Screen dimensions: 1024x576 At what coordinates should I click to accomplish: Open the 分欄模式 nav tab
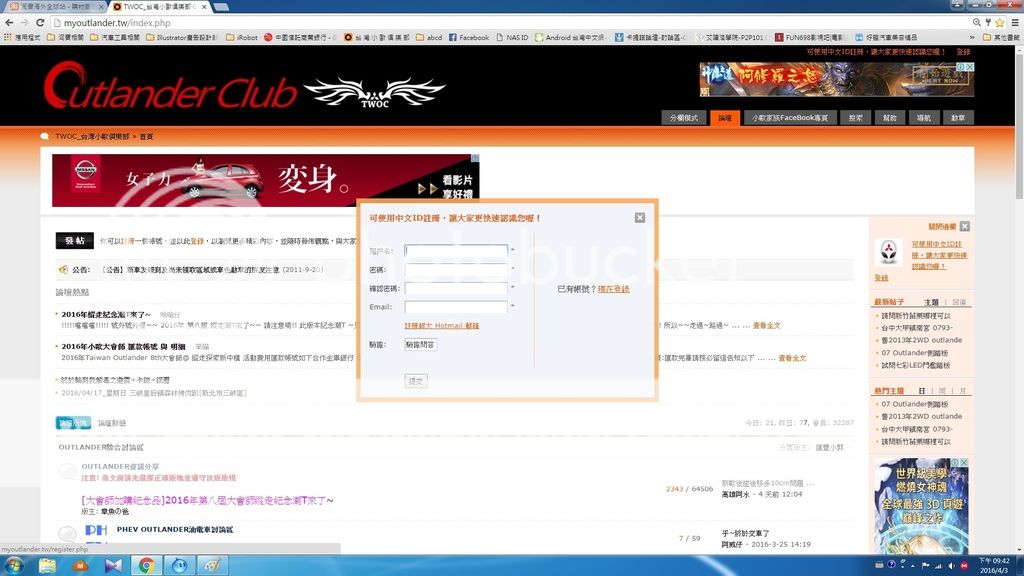[x=684, y=118]
